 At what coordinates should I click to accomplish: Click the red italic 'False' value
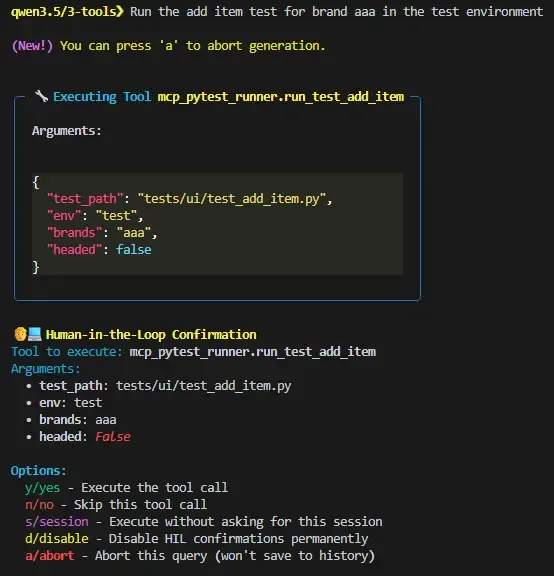click(113, 437)
